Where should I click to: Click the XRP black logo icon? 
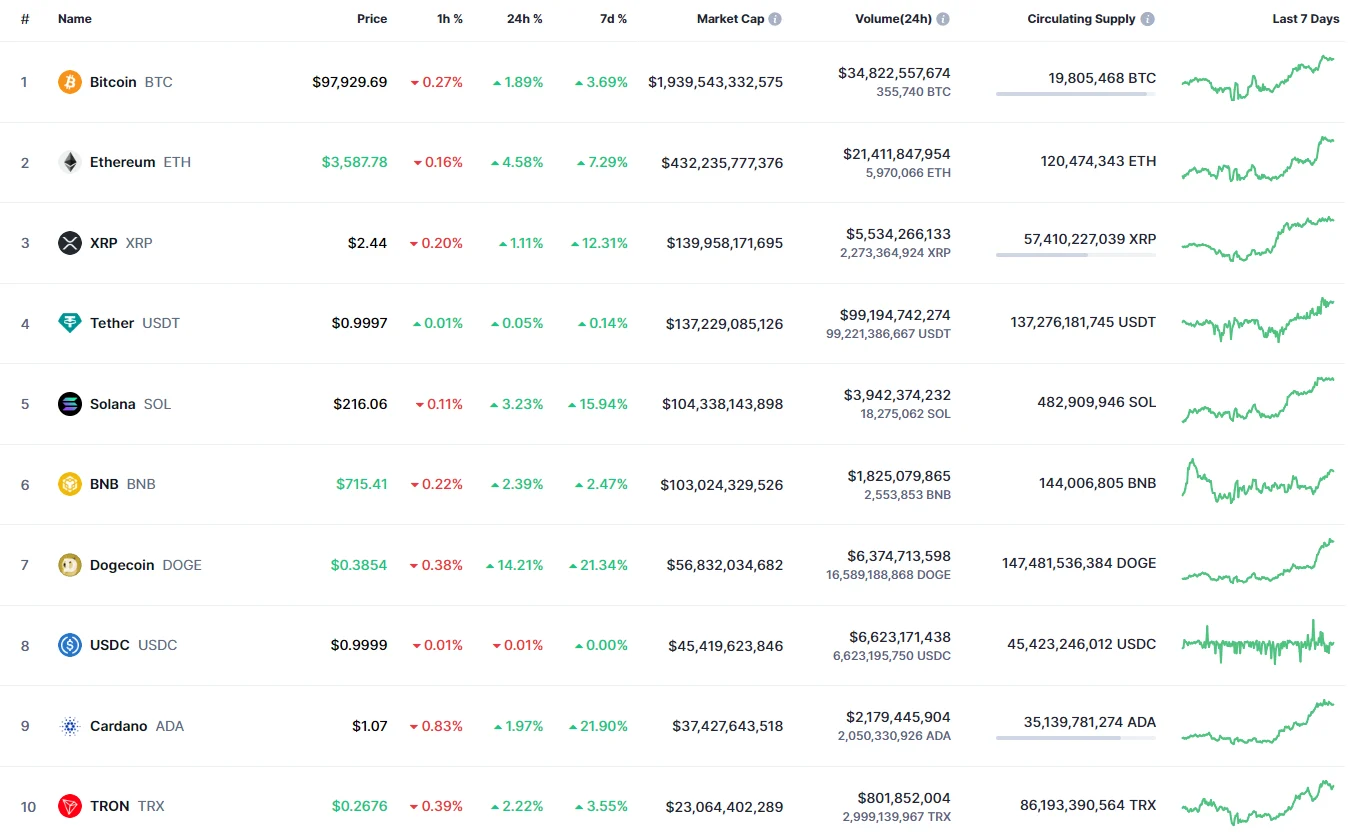click(70, 243)
